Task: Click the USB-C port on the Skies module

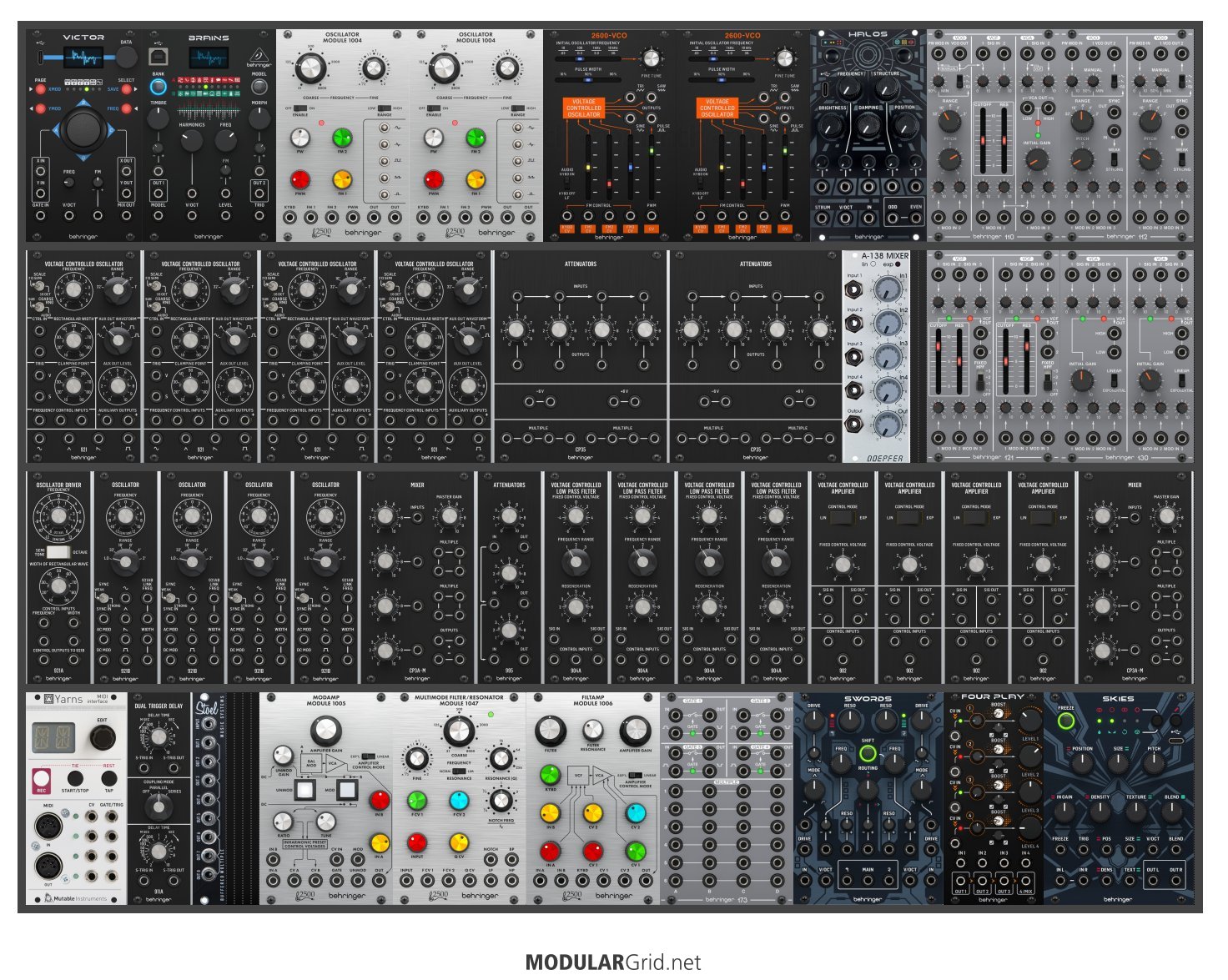Action: (x=1177, y=739)
